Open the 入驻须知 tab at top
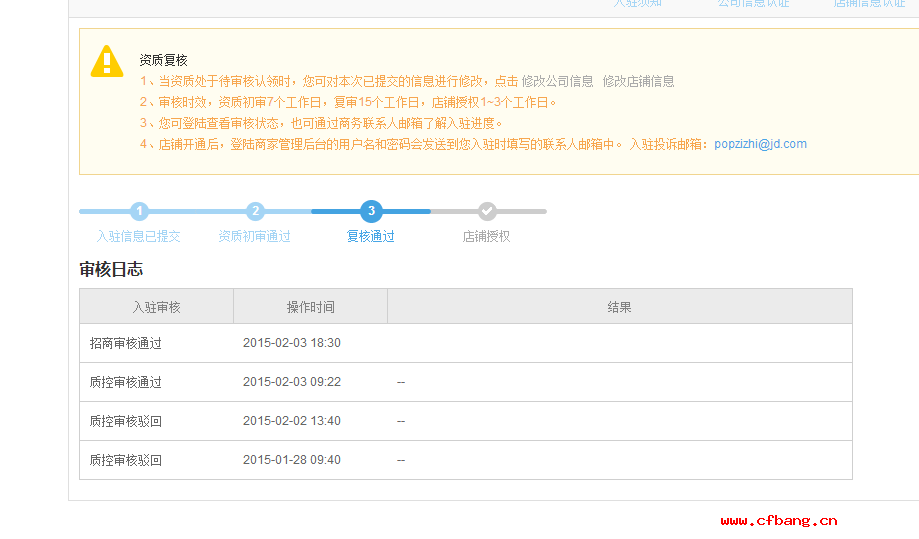This screenshot has width=919, height=539. pyautogui.click(x=638, y=3)
